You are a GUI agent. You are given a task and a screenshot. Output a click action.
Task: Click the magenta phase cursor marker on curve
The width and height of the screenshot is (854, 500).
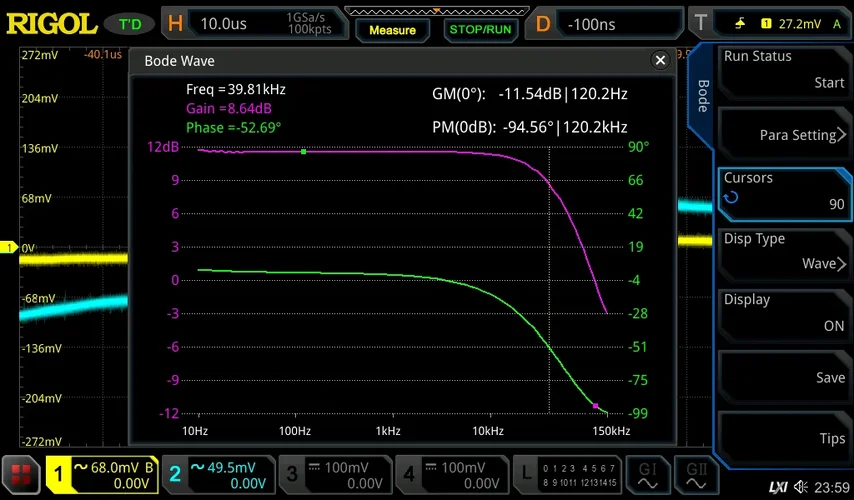[x=595, y=406]
